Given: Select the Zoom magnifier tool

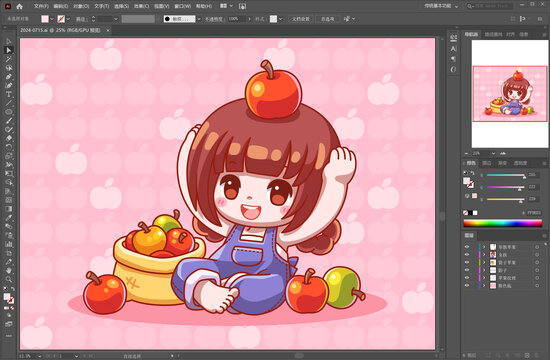Looking at the screenshot, I should tap(9, 279).
